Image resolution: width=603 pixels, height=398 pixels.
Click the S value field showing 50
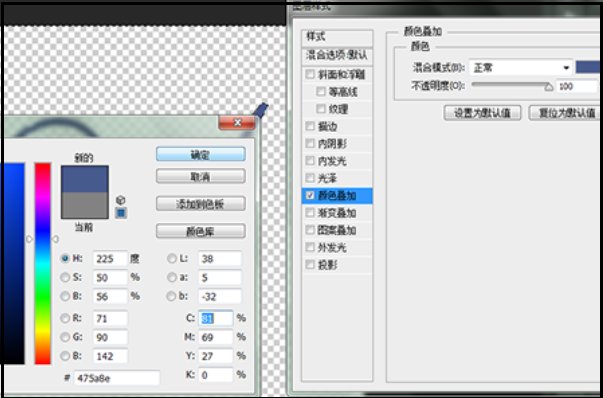pyautogui.click(x=110, y=277)
